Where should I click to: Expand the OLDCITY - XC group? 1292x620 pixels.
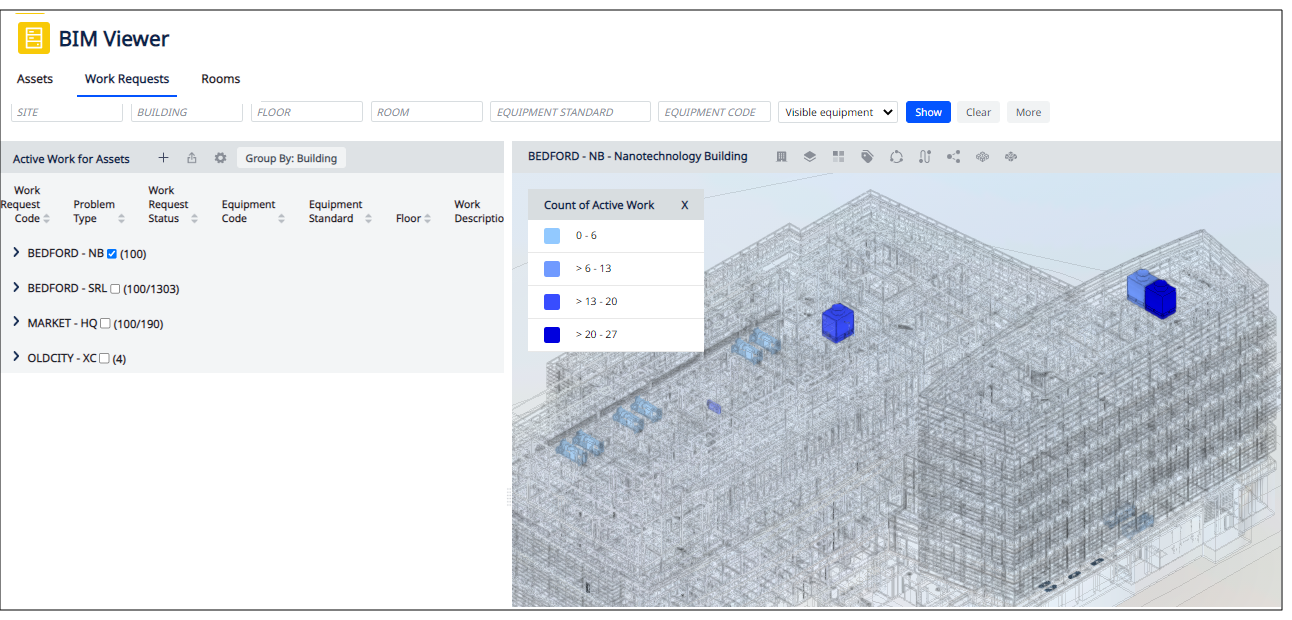coord(16,357)
